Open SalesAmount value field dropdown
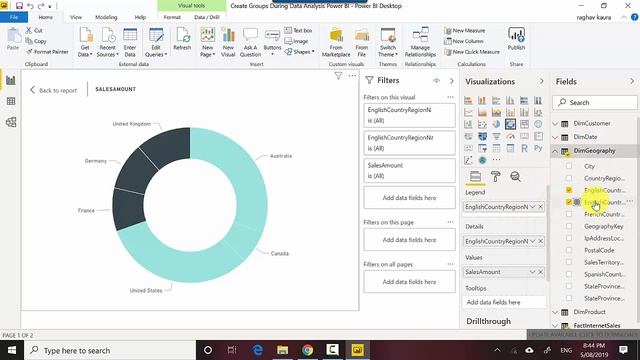 532,272
